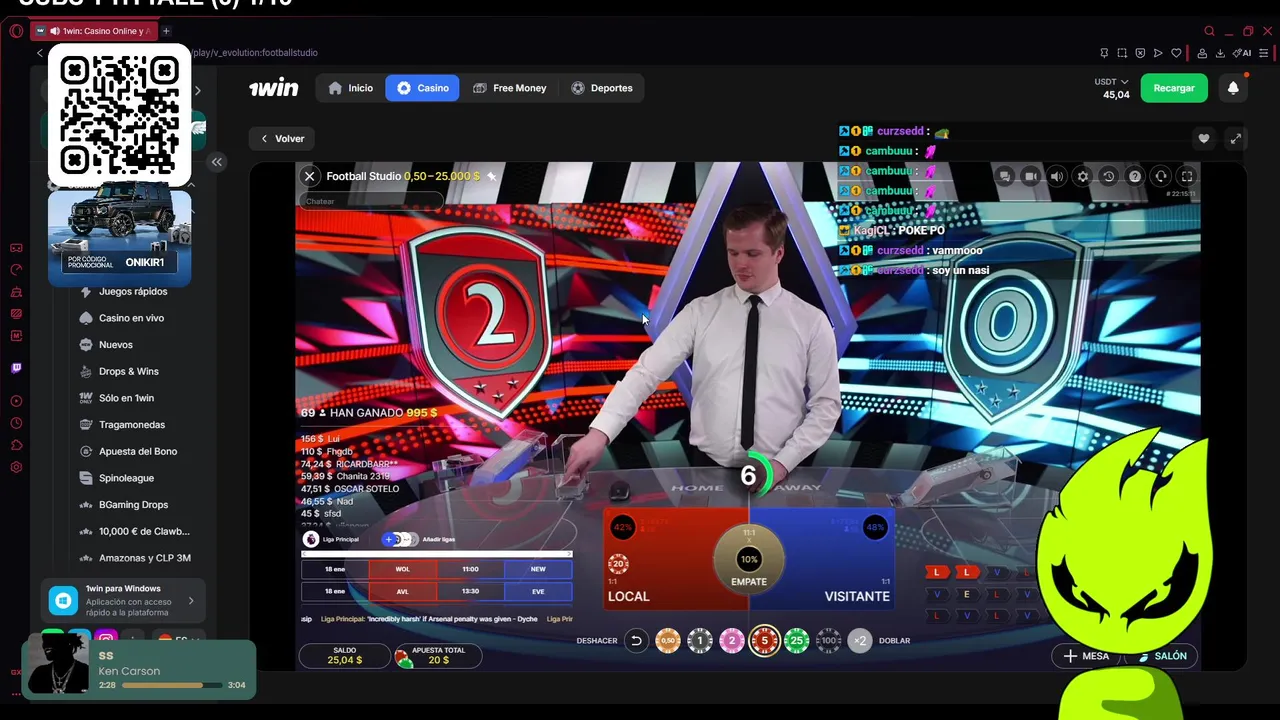Open a new browser tab with plus
The width and height of the screenshot is (1280, 720).
click(x=166, y=31)
